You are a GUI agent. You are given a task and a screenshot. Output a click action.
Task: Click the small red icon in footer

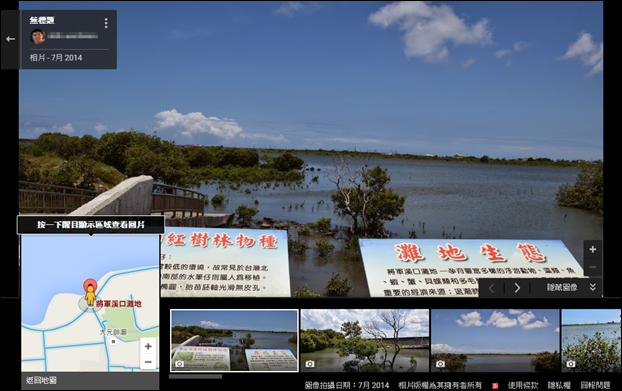[495, 386]
